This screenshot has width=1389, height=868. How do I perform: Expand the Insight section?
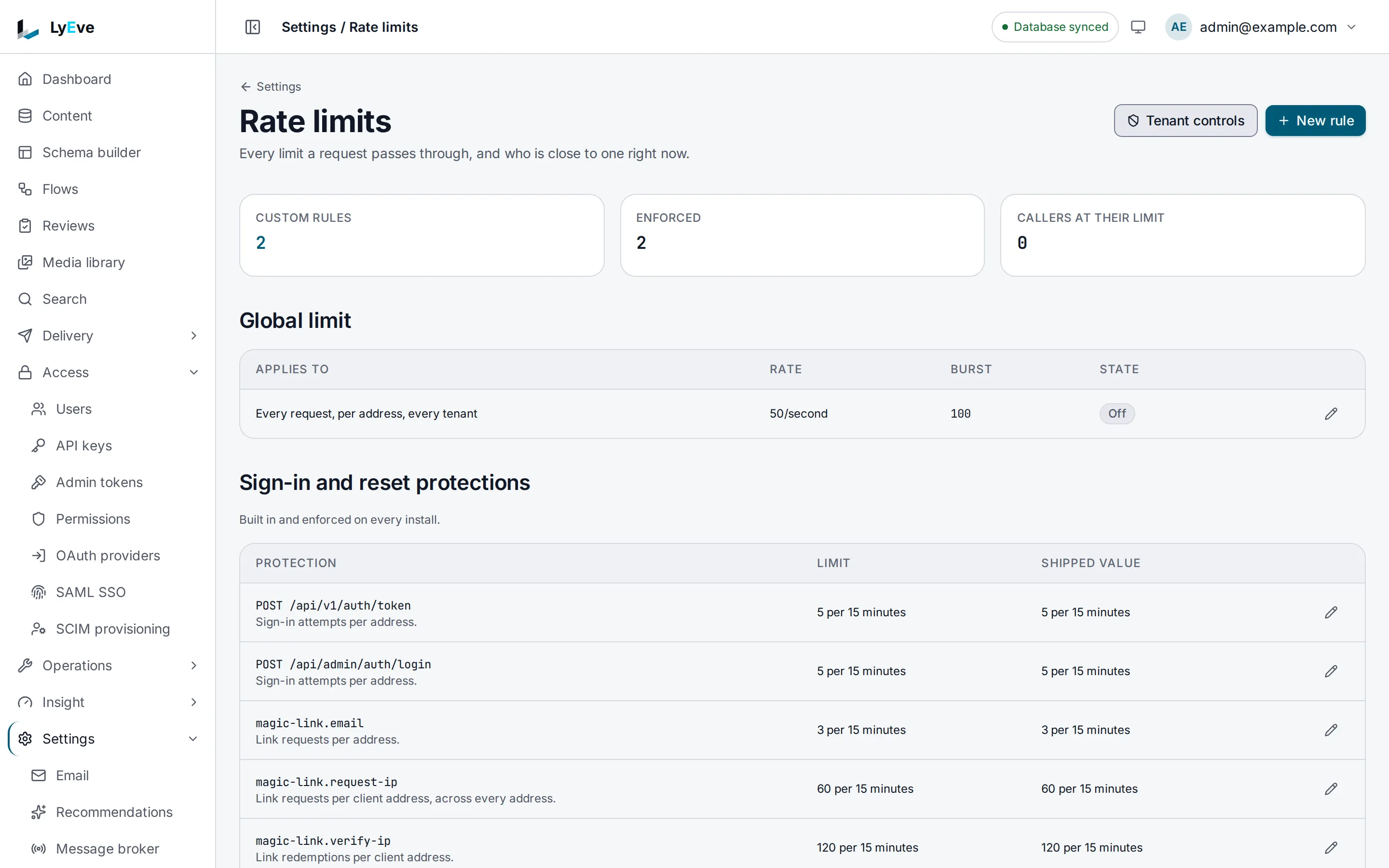[108, 703]
